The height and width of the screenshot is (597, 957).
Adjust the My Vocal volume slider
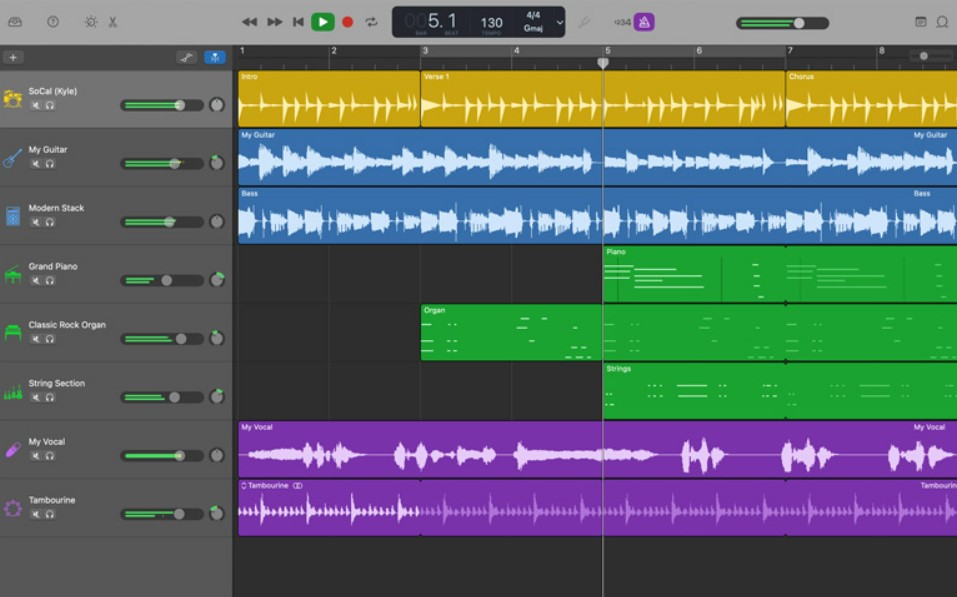[x=162, y=455]
